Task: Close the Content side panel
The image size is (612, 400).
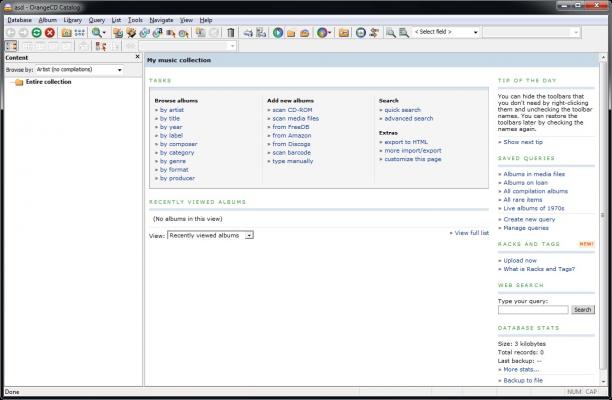Action: point(137,57)
